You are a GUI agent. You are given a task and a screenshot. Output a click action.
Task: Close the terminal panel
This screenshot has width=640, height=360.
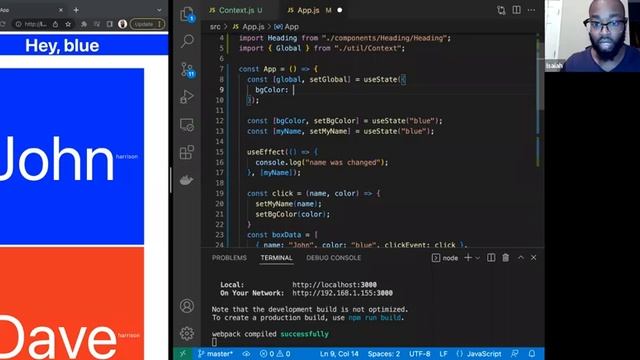pyautogui.click(x=533, y=258)
